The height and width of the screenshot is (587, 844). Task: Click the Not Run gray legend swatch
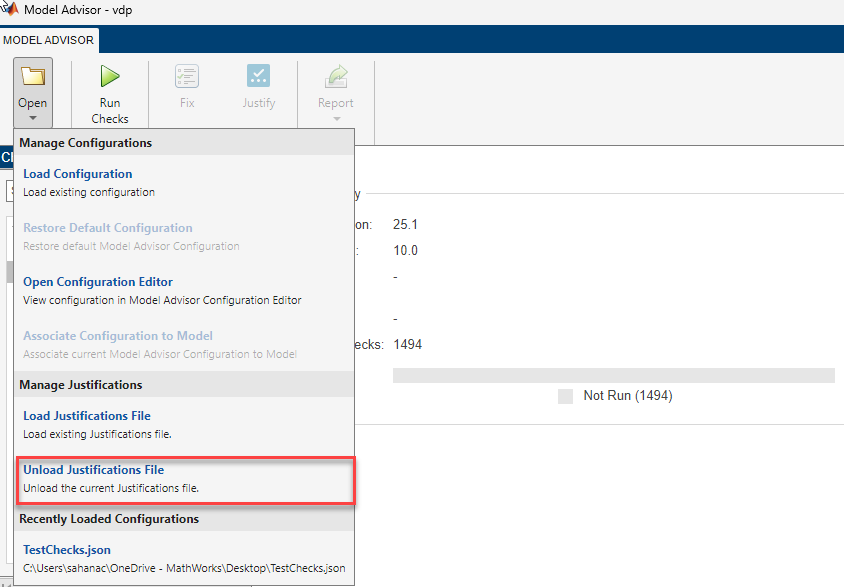565,396
